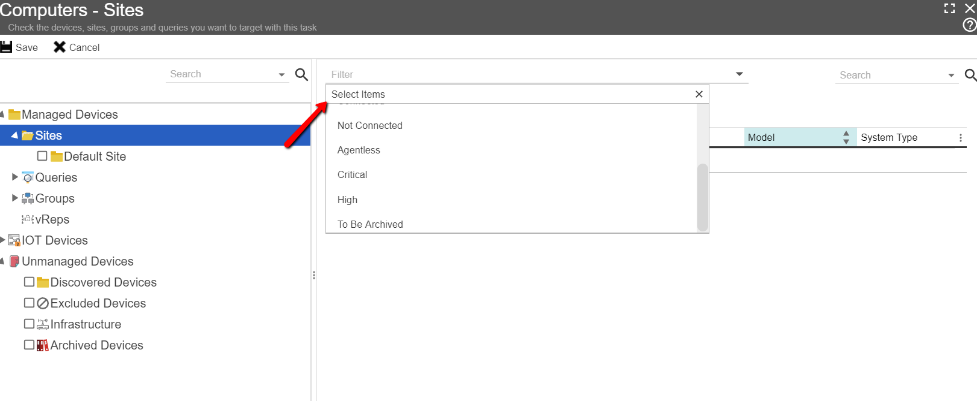Click the Save button label

click(27, 48)
